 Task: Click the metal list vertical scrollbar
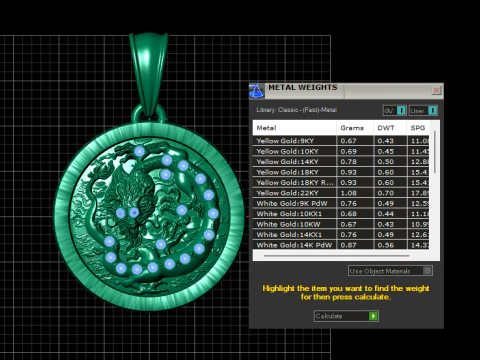click(434, 152)
